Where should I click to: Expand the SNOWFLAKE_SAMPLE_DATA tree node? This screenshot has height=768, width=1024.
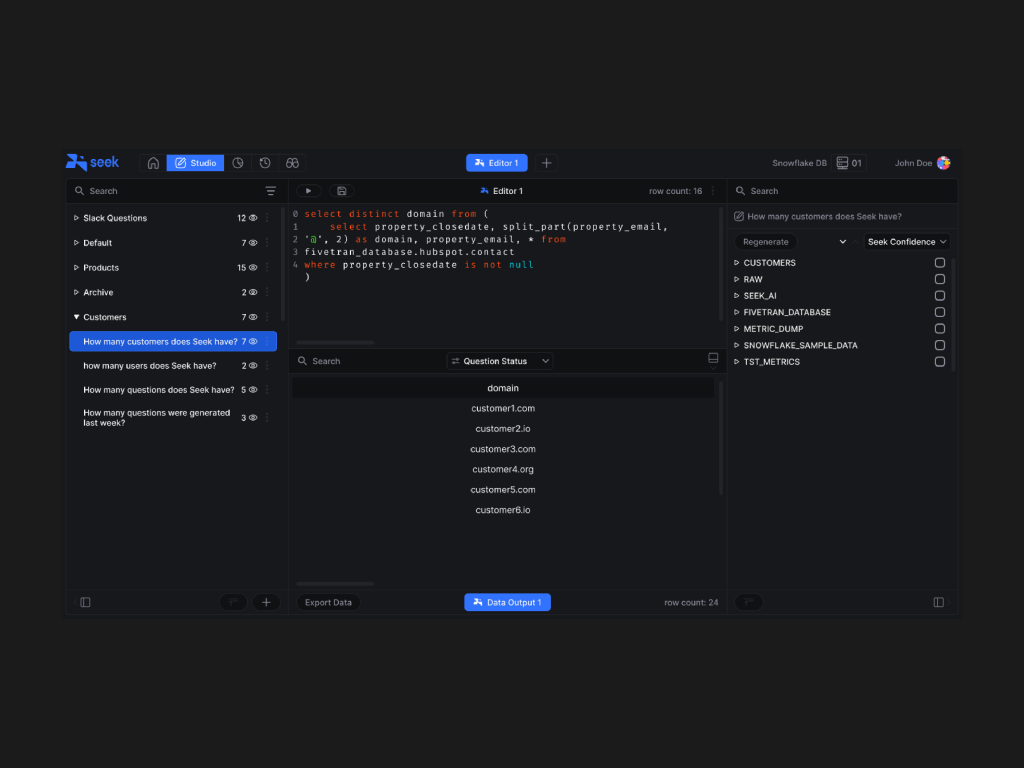click(x=737, y=345)
